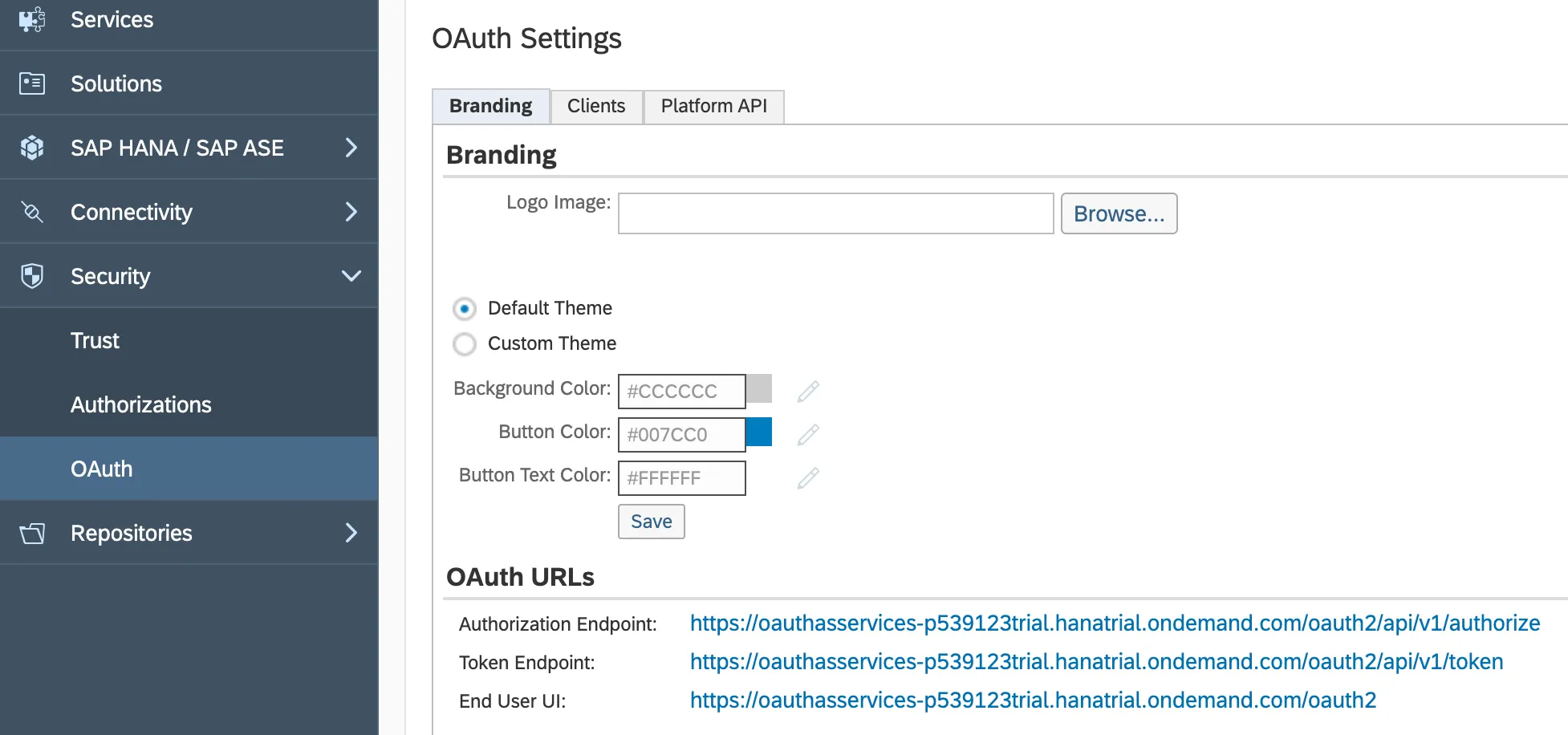Image resolution: width=1568 pixels, height=735 pixels.
Task: Expand the SAP HANA / SAP ASE chevron
Action: (x=351, y=148)
